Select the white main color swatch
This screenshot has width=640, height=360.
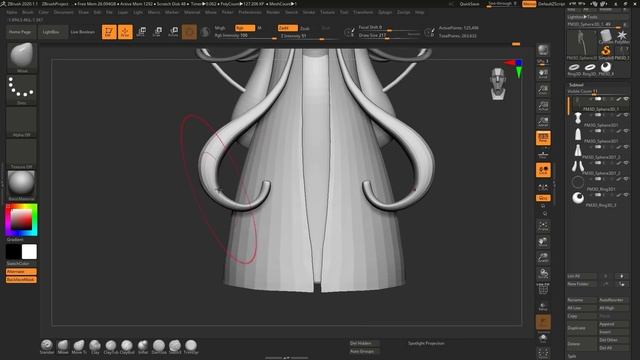(x=29, y=252)
